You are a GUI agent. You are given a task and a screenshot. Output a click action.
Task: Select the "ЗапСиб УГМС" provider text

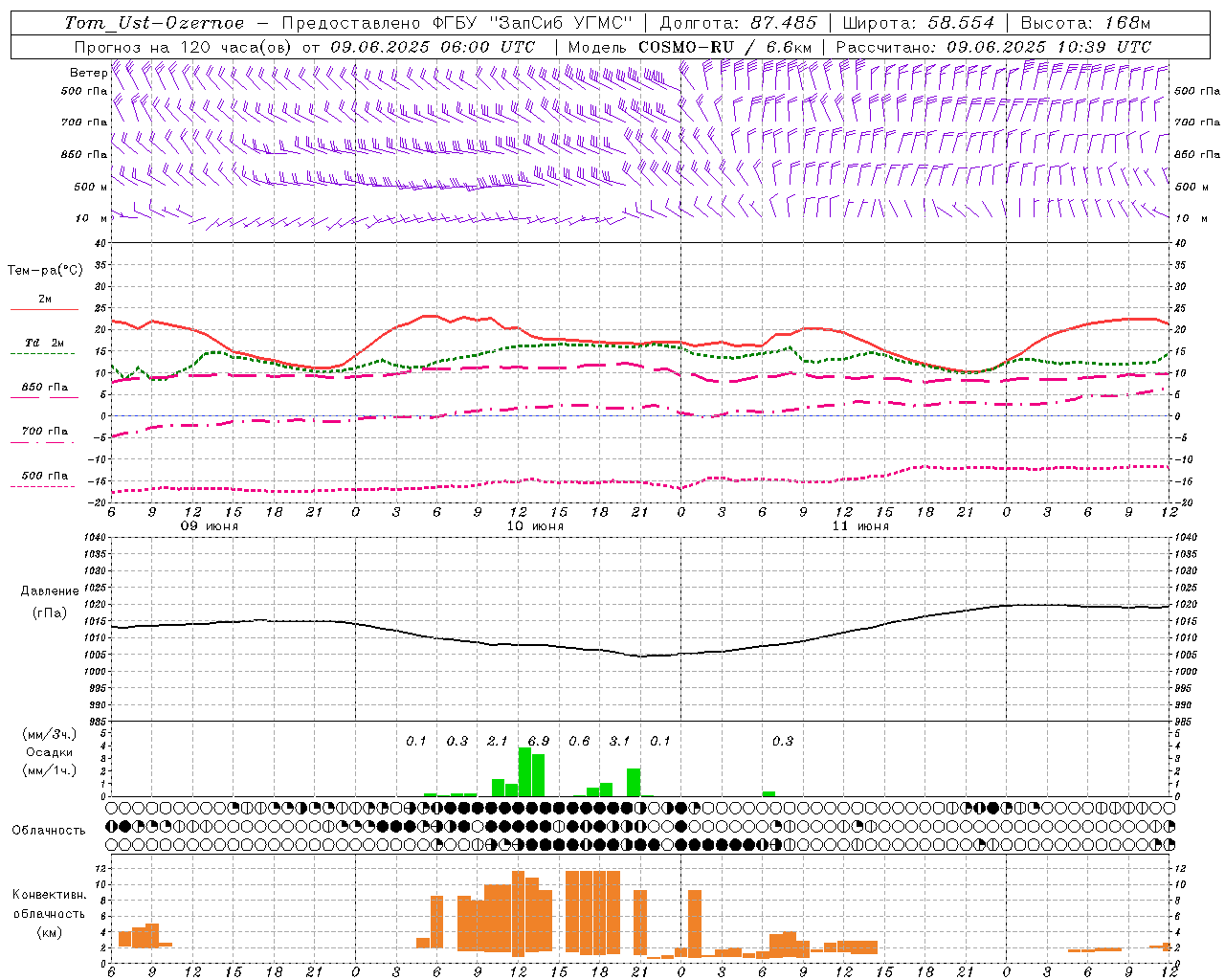coord(562,23)
